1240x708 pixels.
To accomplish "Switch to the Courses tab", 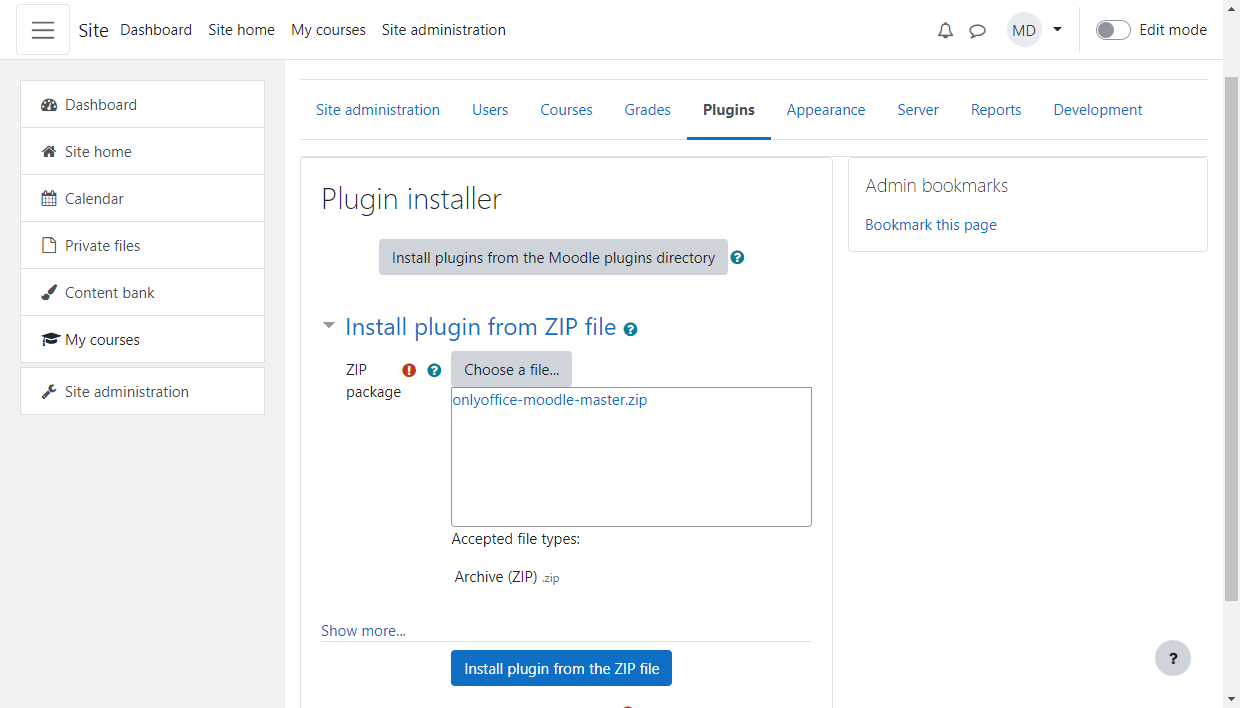I will pos(566,110).
